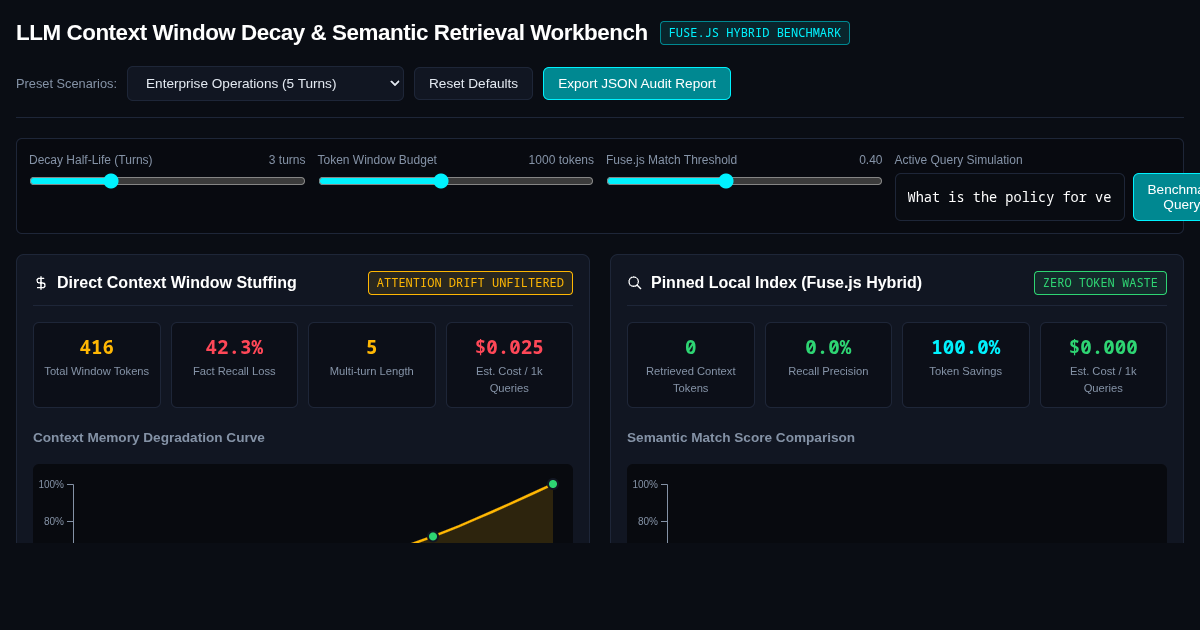This screenshot has height=630, width=1200.
Task: Click the magnifier icon beside Pinned Local Index
Action: [635, 283]
